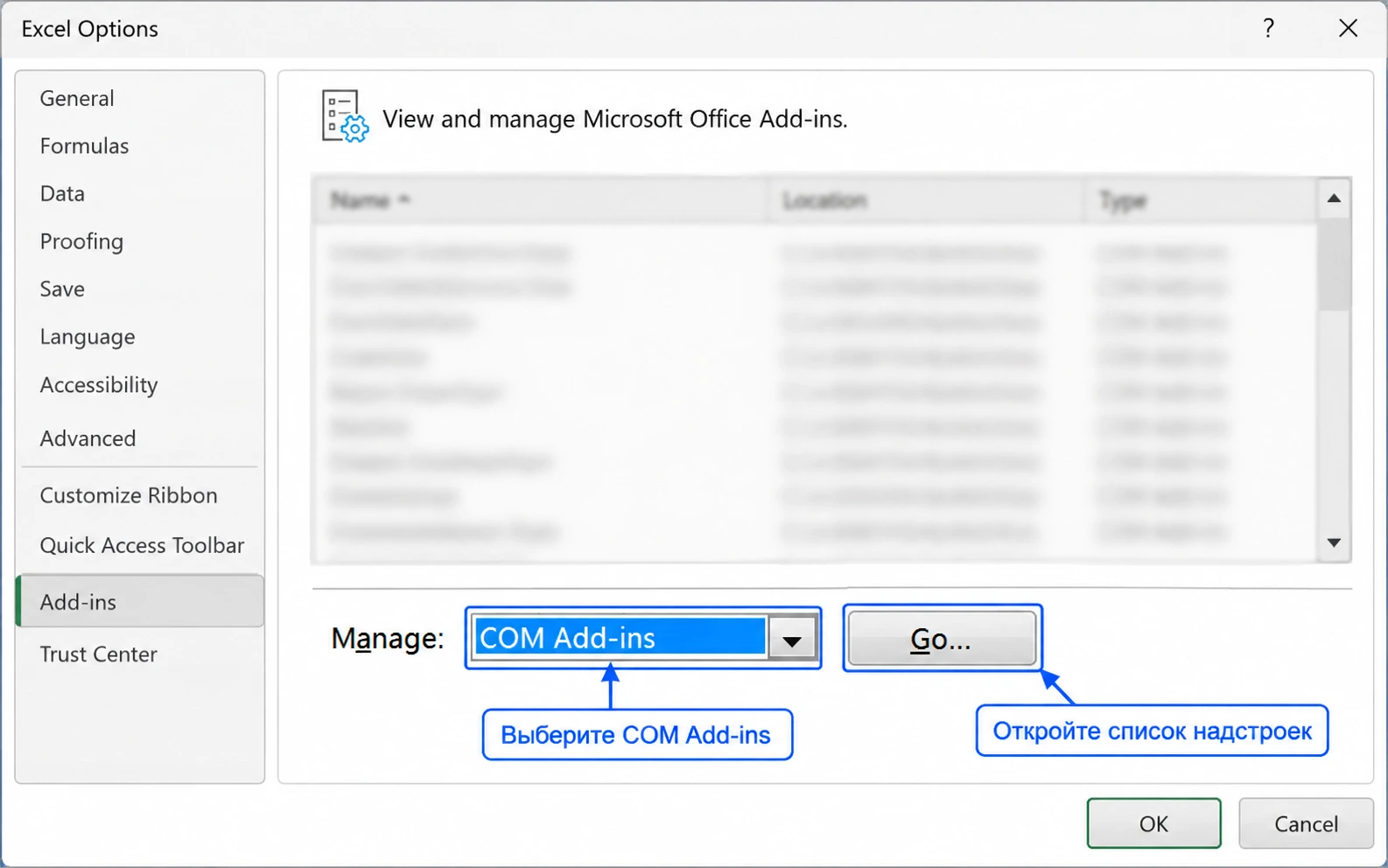Sort add-ins by the Type column header
Screen dimensions: 1388x868
1202,200
